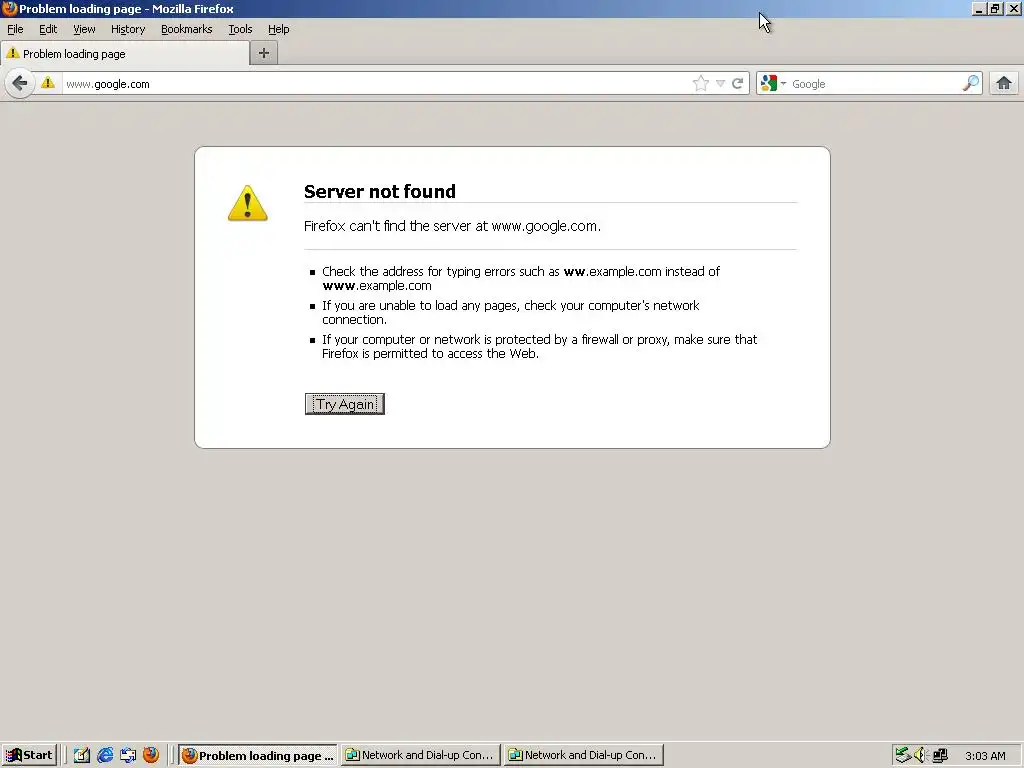The width and height of the screenshot is (1024, 768).
Task: Launch Firefox from quick launch bar
Action: pyautogui.click(x=151, y=755)
